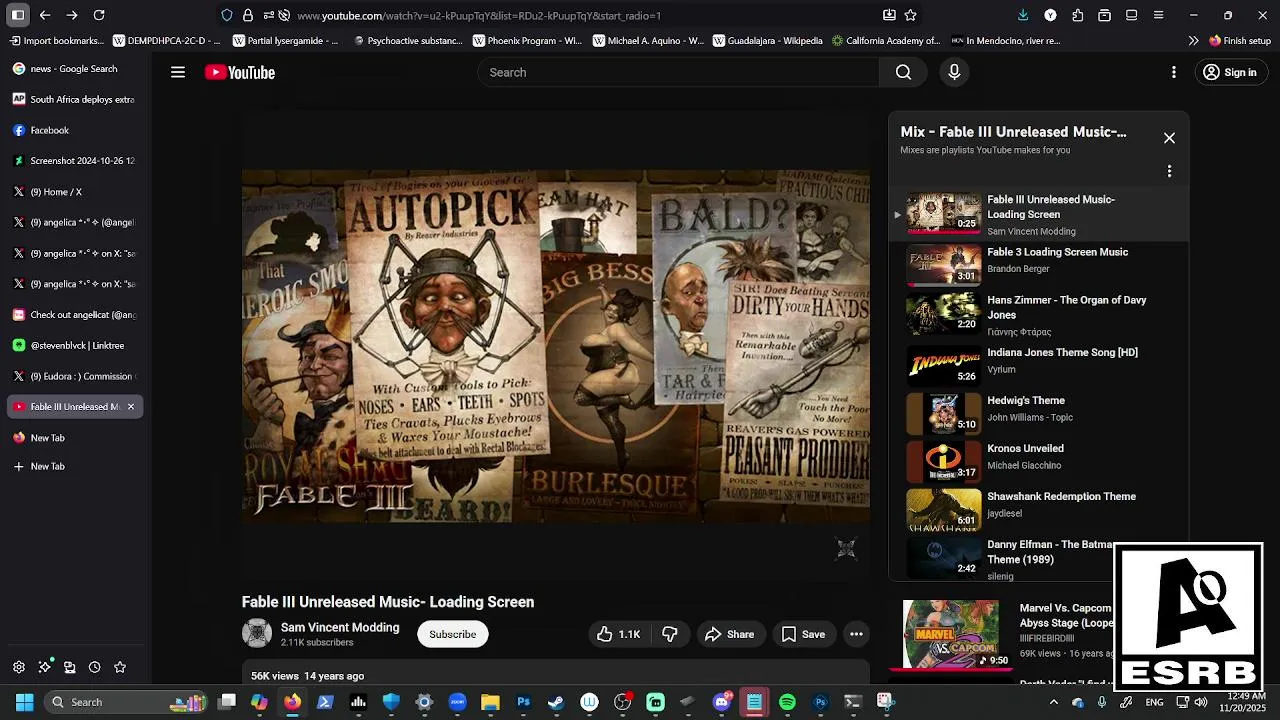Open Sam Vincent Modding channel avatar
1280x720 pixels.
257,633
